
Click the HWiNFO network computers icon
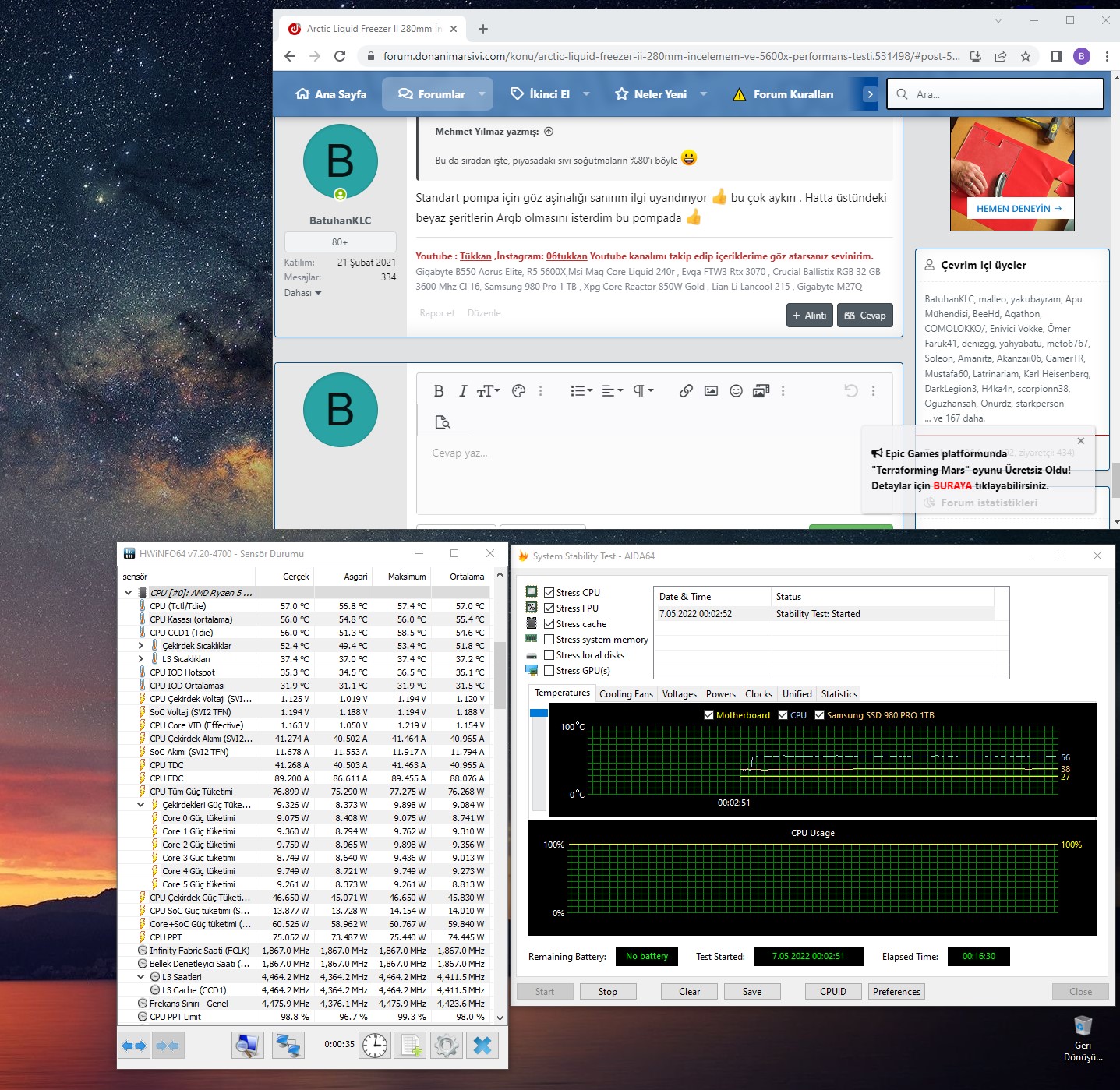point(288,1046)
